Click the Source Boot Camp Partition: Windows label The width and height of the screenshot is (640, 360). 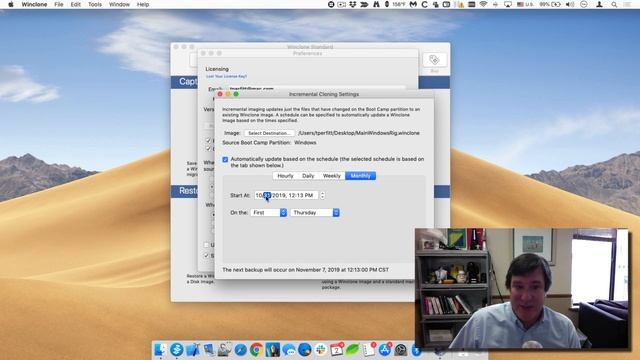pyautogui.click(x=269, y=143)
